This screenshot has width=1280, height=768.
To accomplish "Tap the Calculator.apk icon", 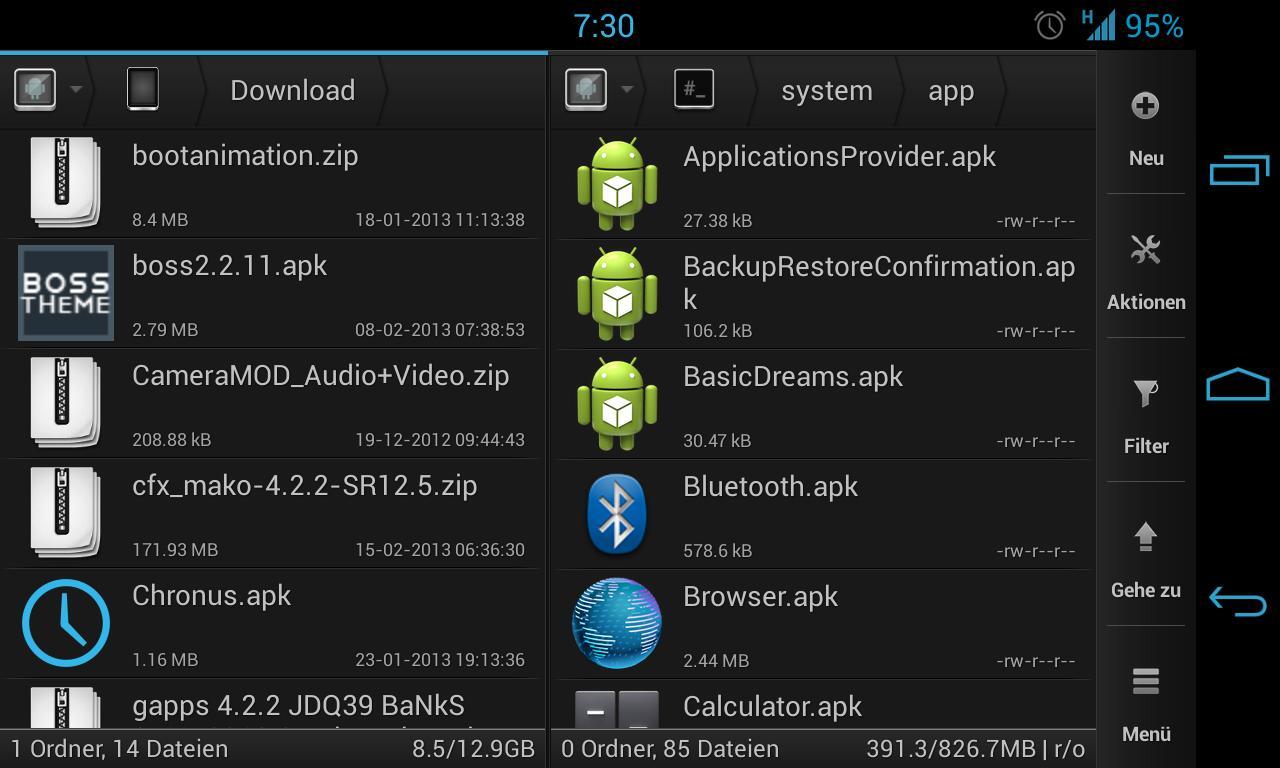I will click(x=617, y=709).
